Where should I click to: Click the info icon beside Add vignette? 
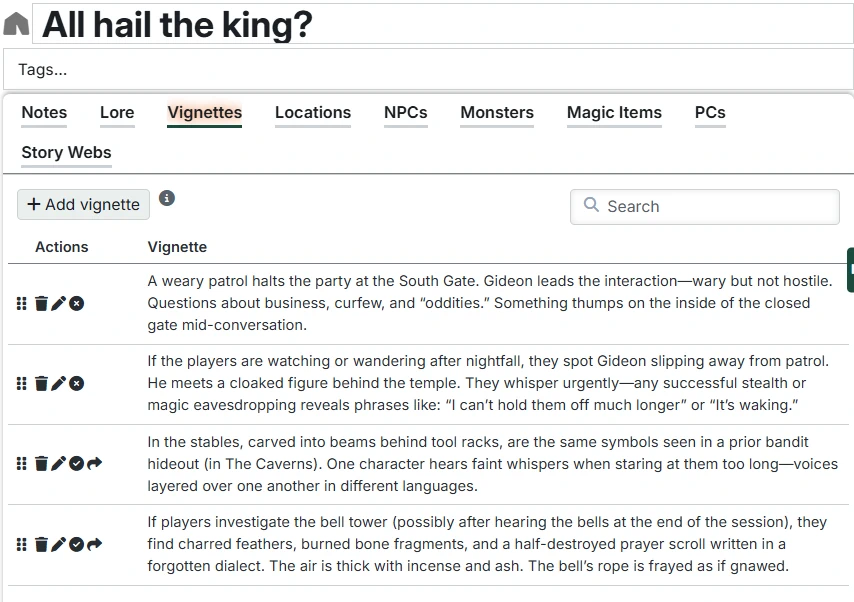point(167,198)
